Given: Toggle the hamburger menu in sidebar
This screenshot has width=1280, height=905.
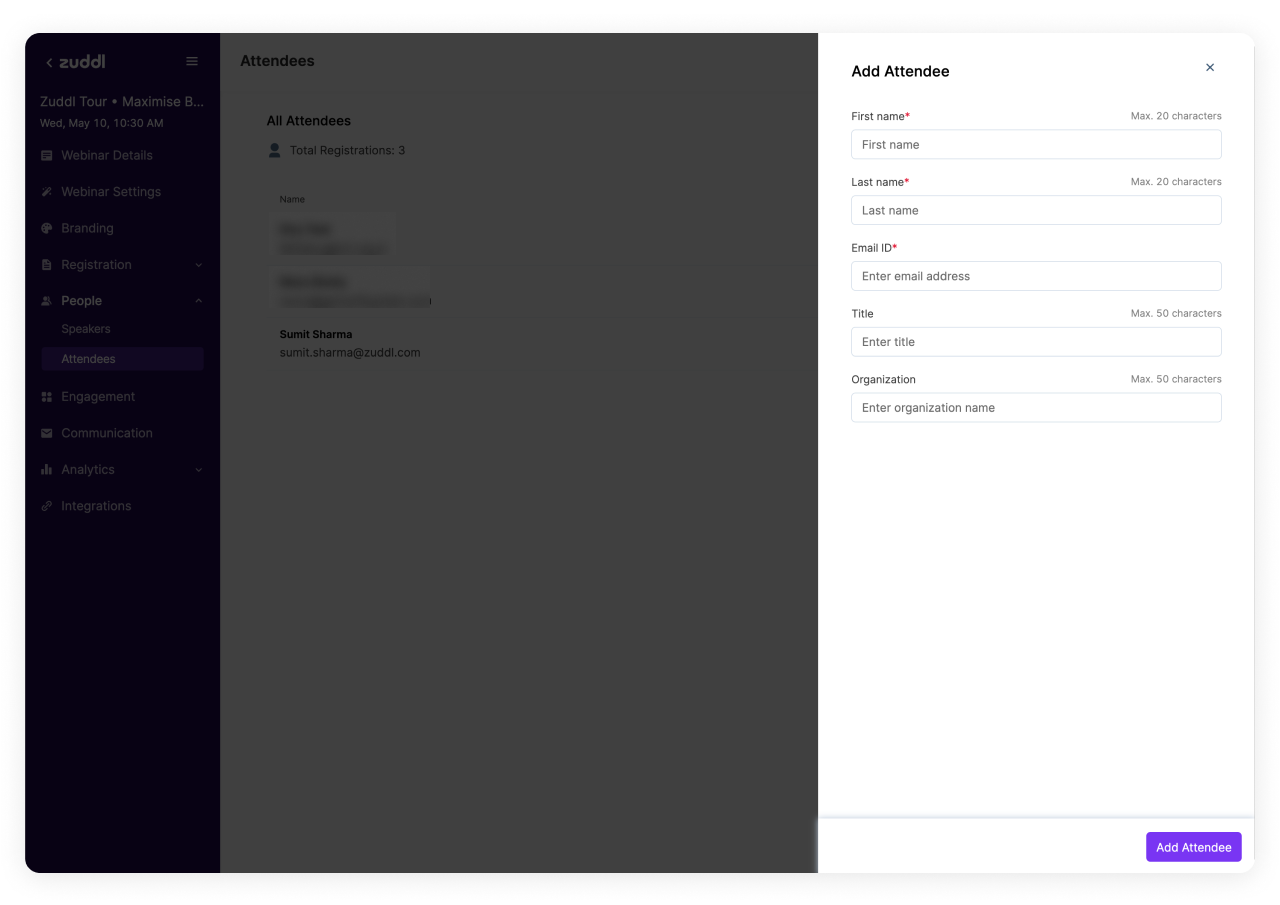Looking at the screenshot, I should (192, 62).
